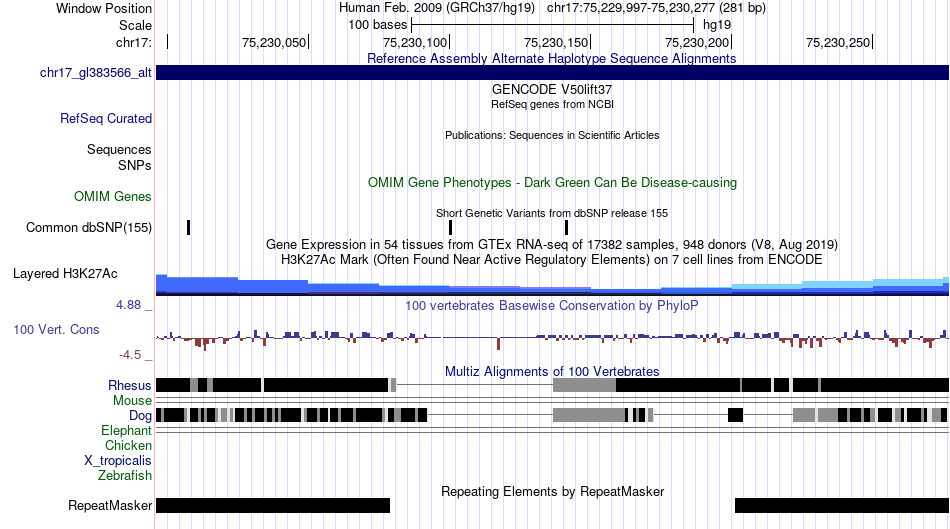Click the Zebrafish alignment label
This screenshot has height=529, width=950.
[x=125, y=475]
